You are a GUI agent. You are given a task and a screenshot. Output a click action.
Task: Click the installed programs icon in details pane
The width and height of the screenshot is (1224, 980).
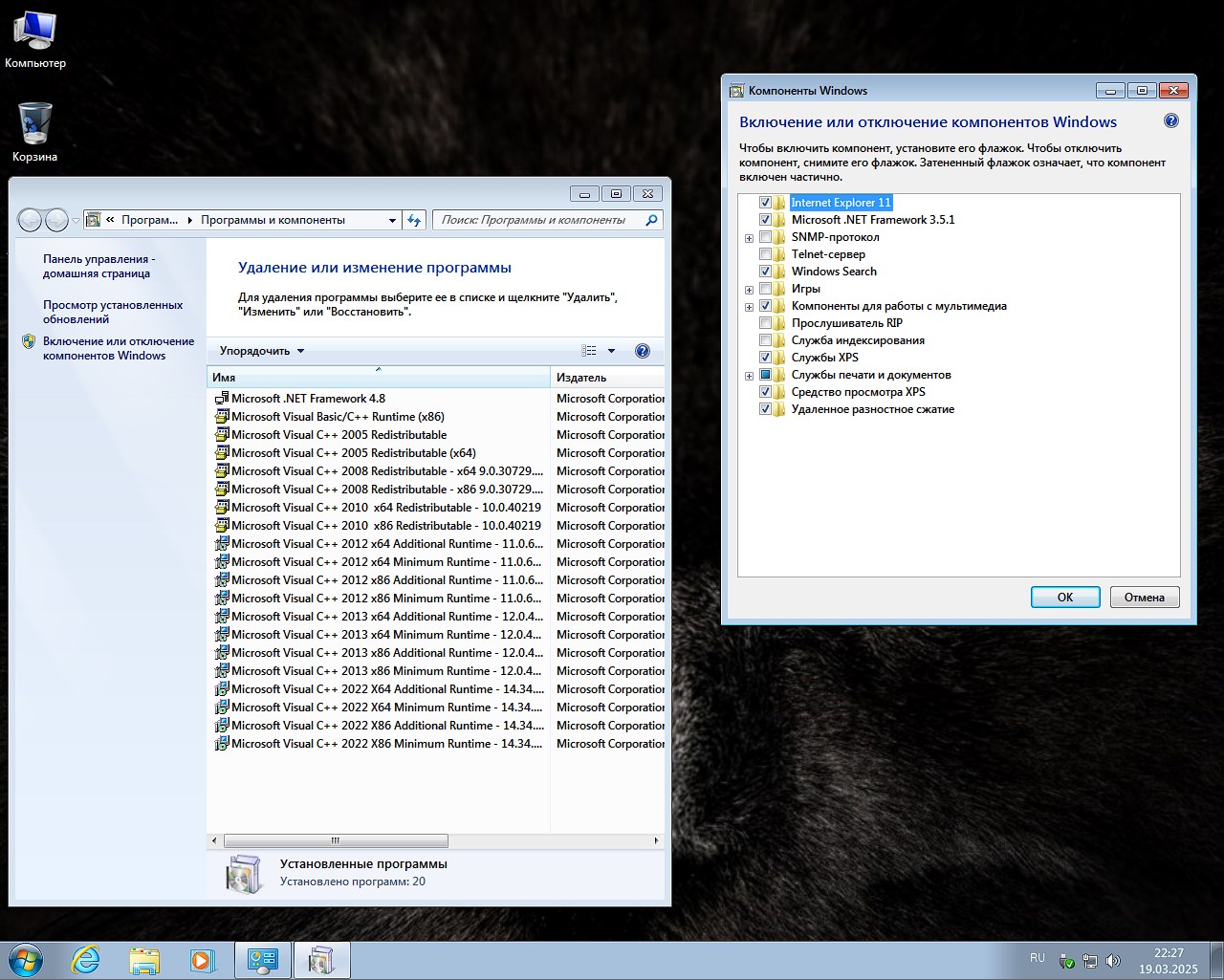244,873
